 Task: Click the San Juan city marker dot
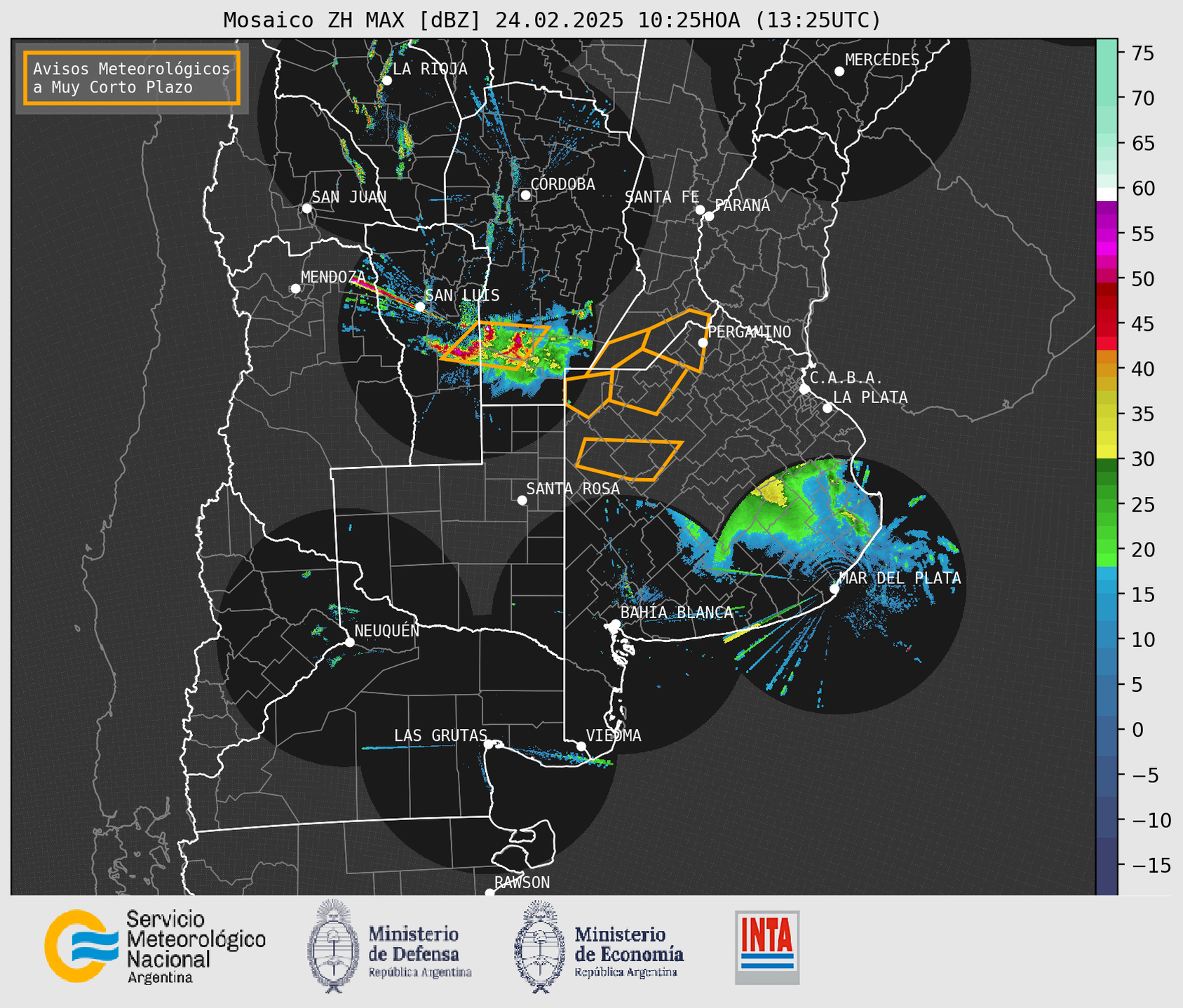click(306, 208)
